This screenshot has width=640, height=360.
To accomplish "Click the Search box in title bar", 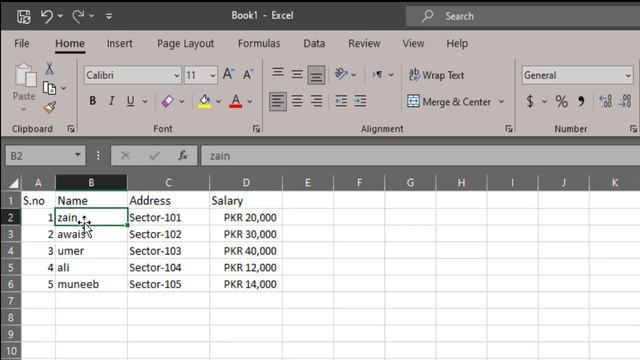I will 522,16.
